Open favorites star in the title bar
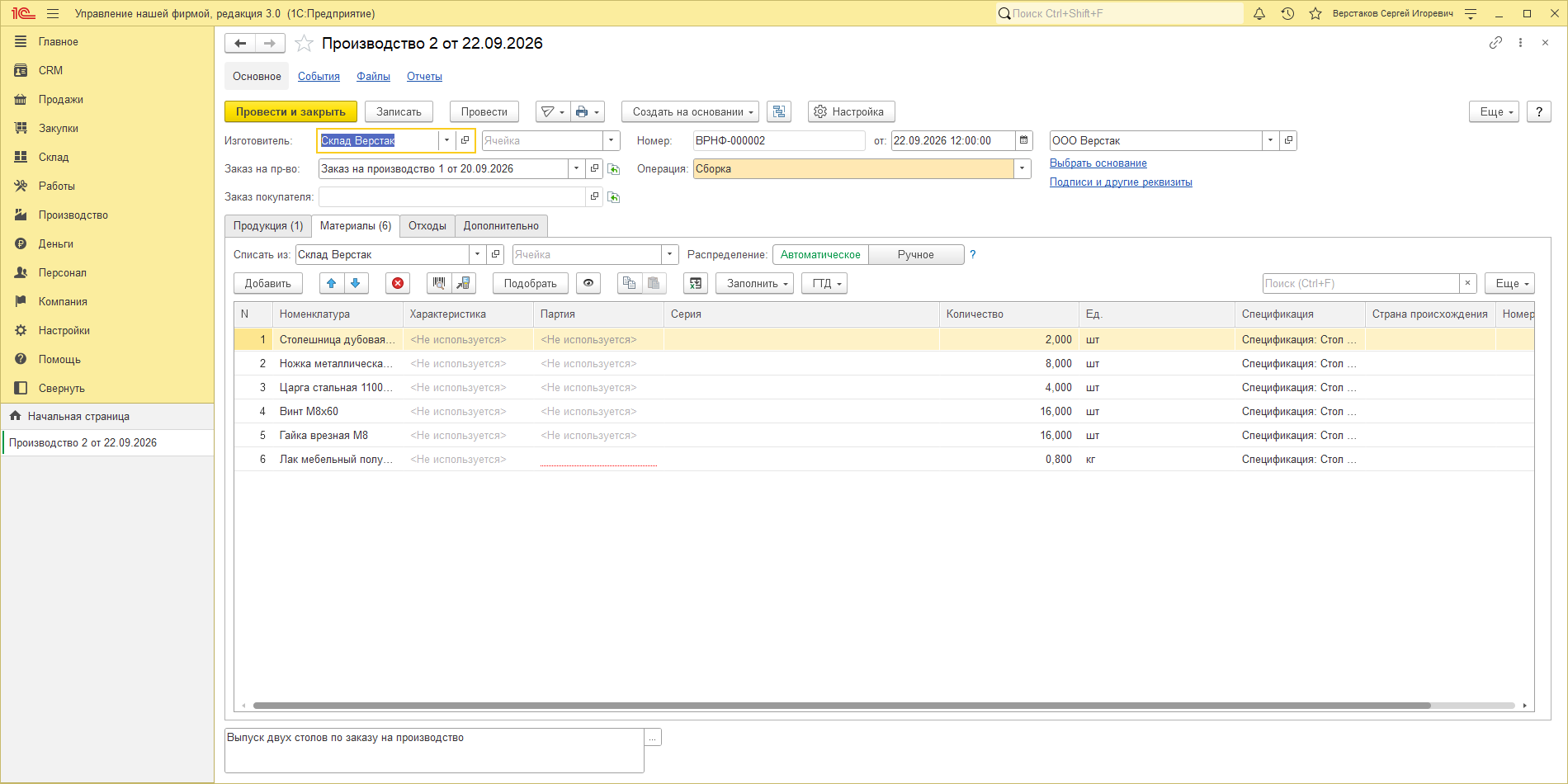The width and height of the screenshot is (1568, 784). pyautogui.click(x=1315, y=13)
